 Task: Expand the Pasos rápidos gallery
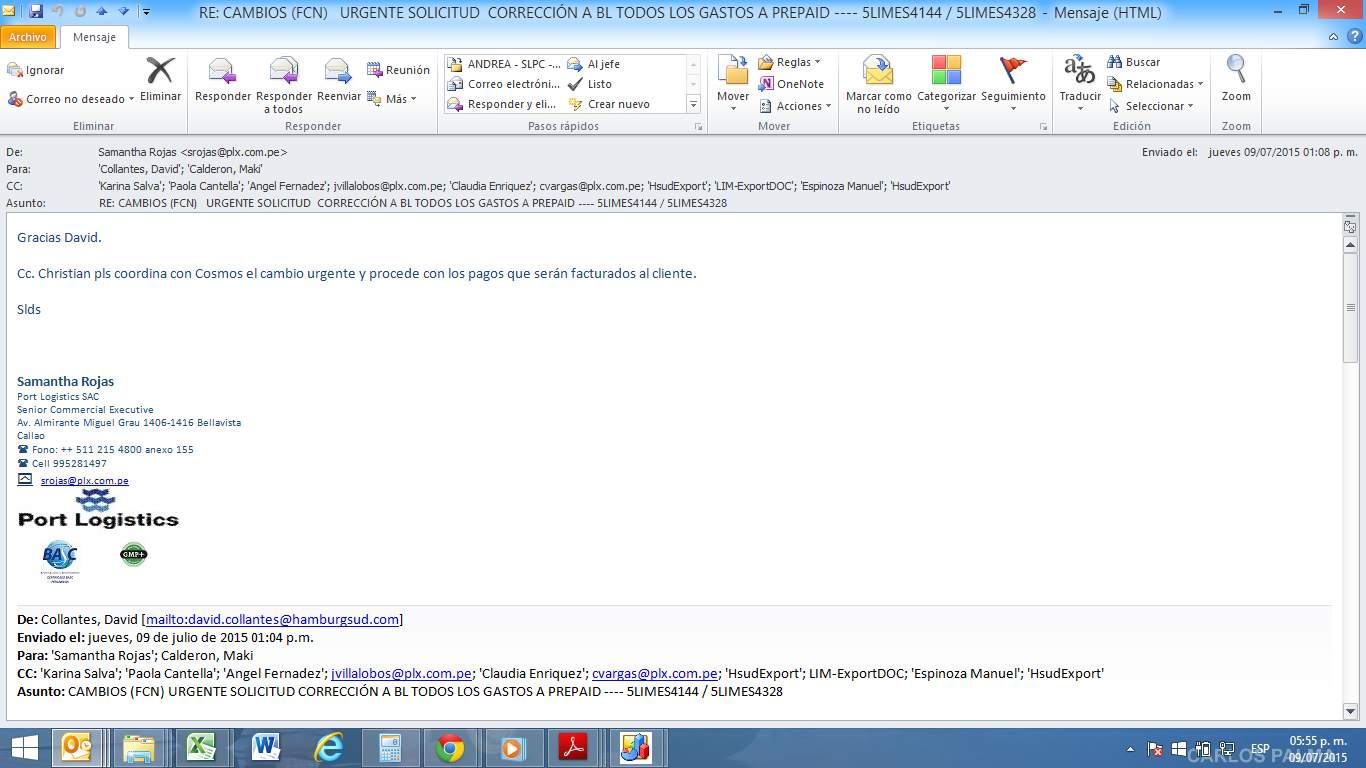pyautogui.click(x=693, y=104)
